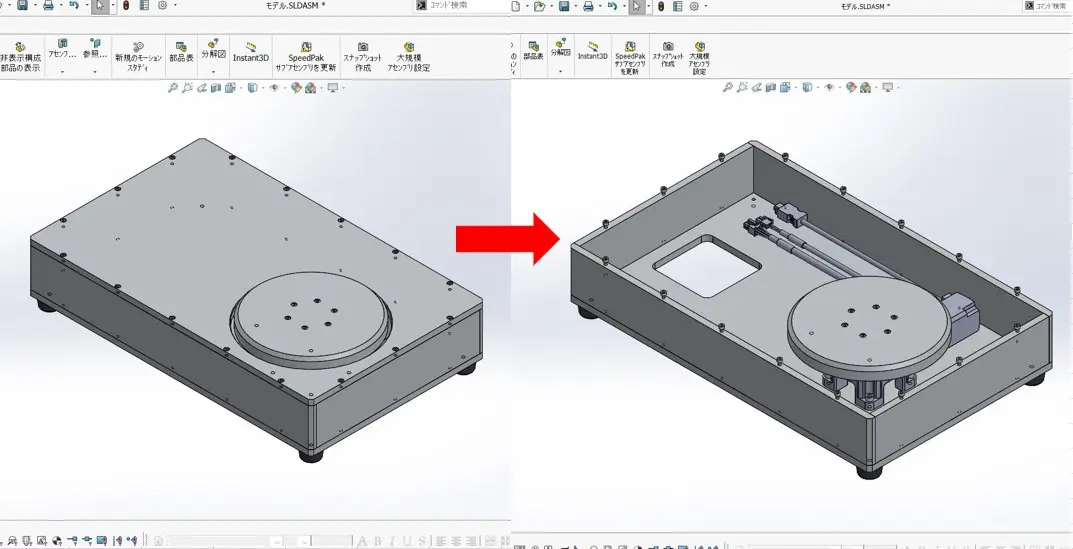Viewport: 1073px width, 549px height.
Task: Expand the 参照 dropdown arrow
Action: coord(95,72)
